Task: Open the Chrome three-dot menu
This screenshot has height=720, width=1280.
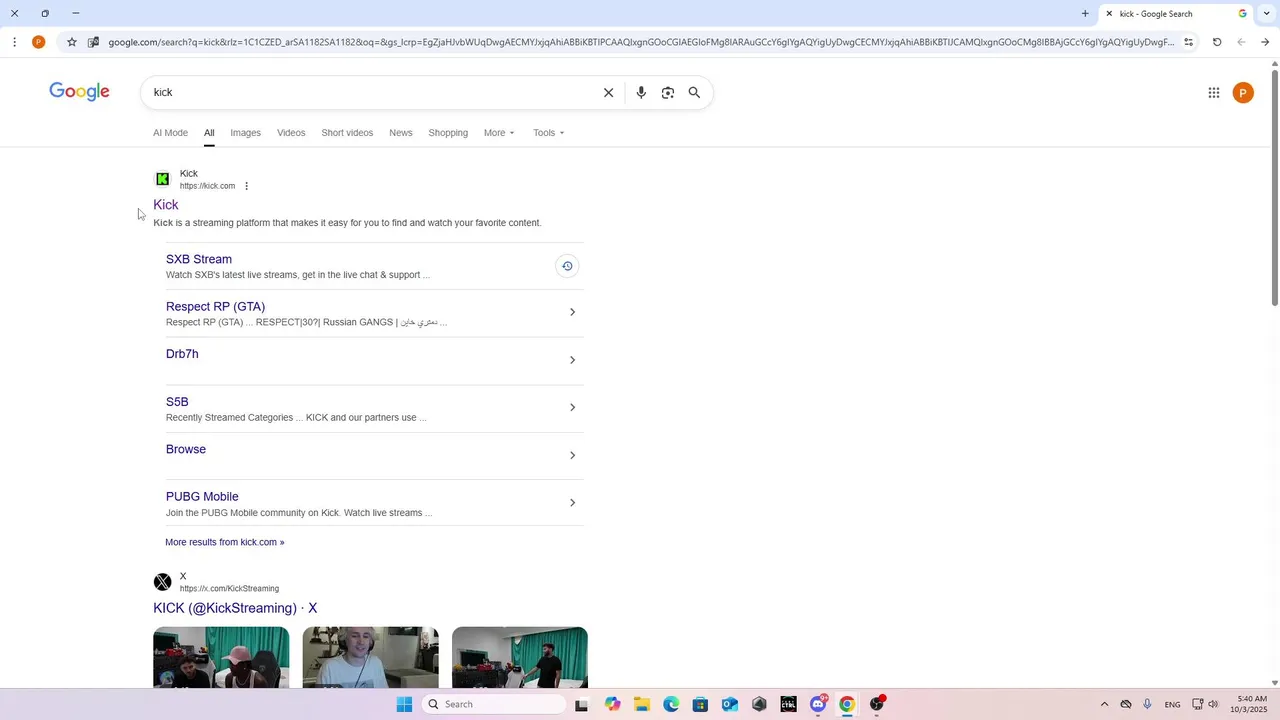Action: (x=14, y=42)
